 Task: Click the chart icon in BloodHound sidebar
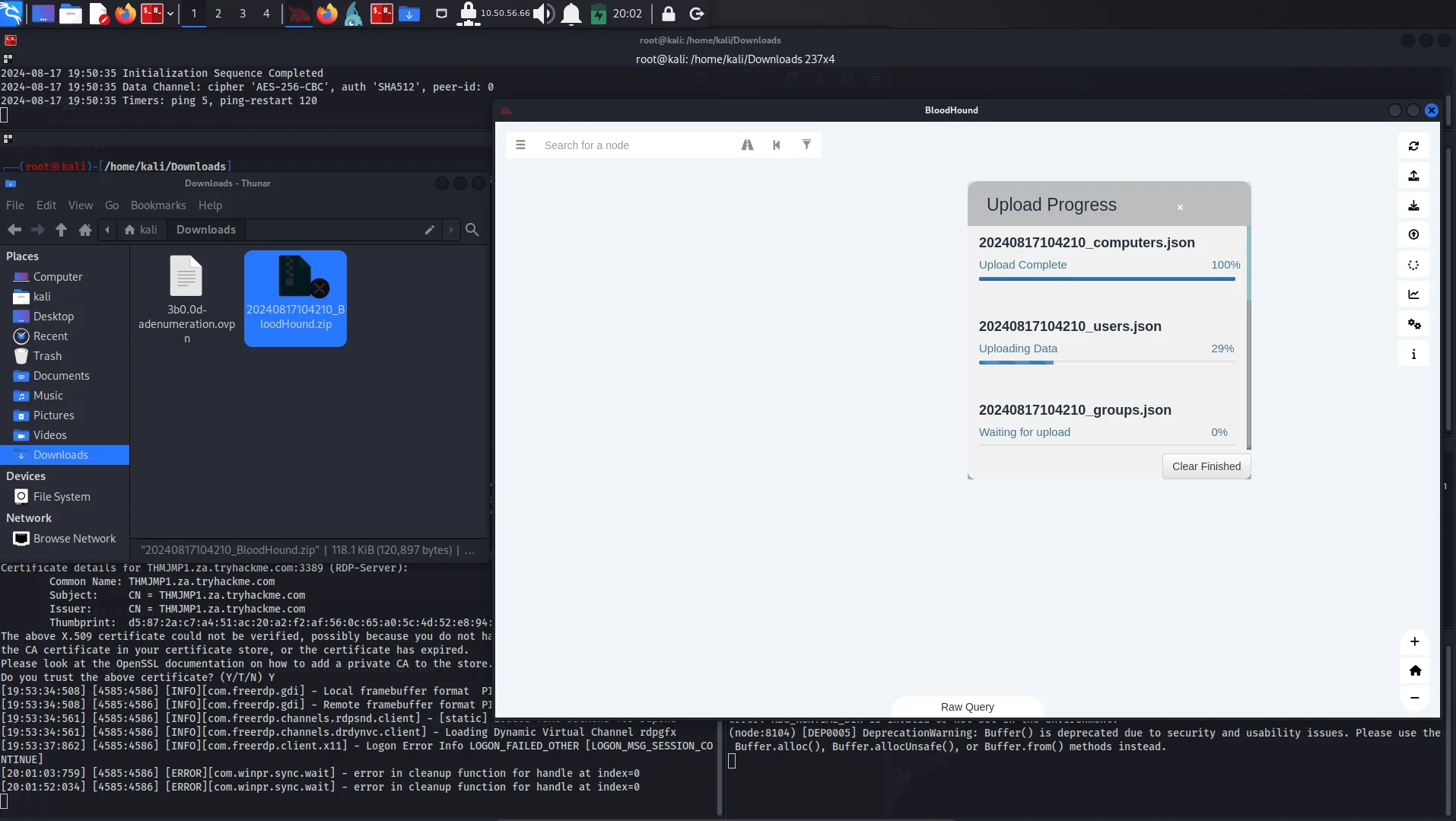(1413, 294)
